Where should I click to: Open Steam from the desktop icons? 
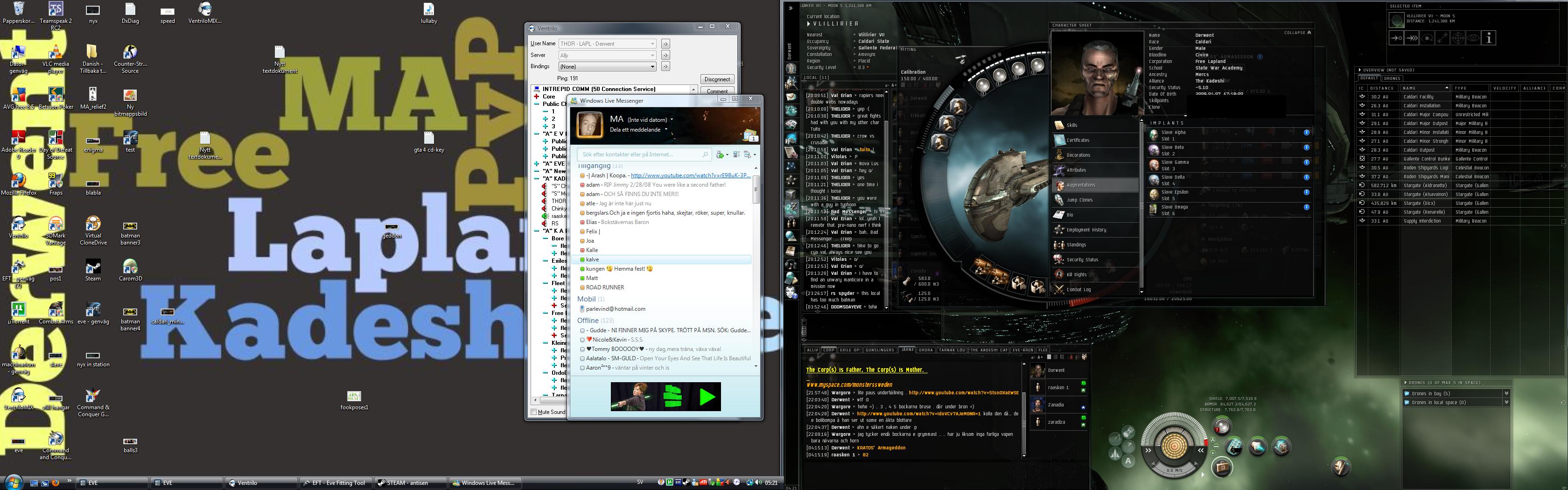[92, 270]
